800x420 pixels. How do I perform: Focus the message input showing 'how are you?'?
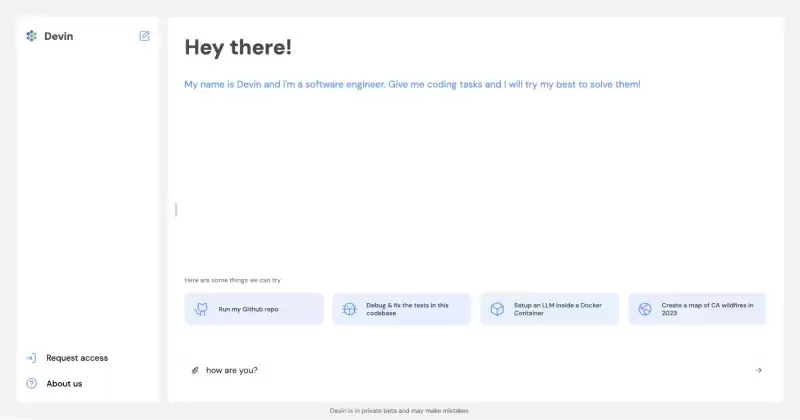pos(477,370)
